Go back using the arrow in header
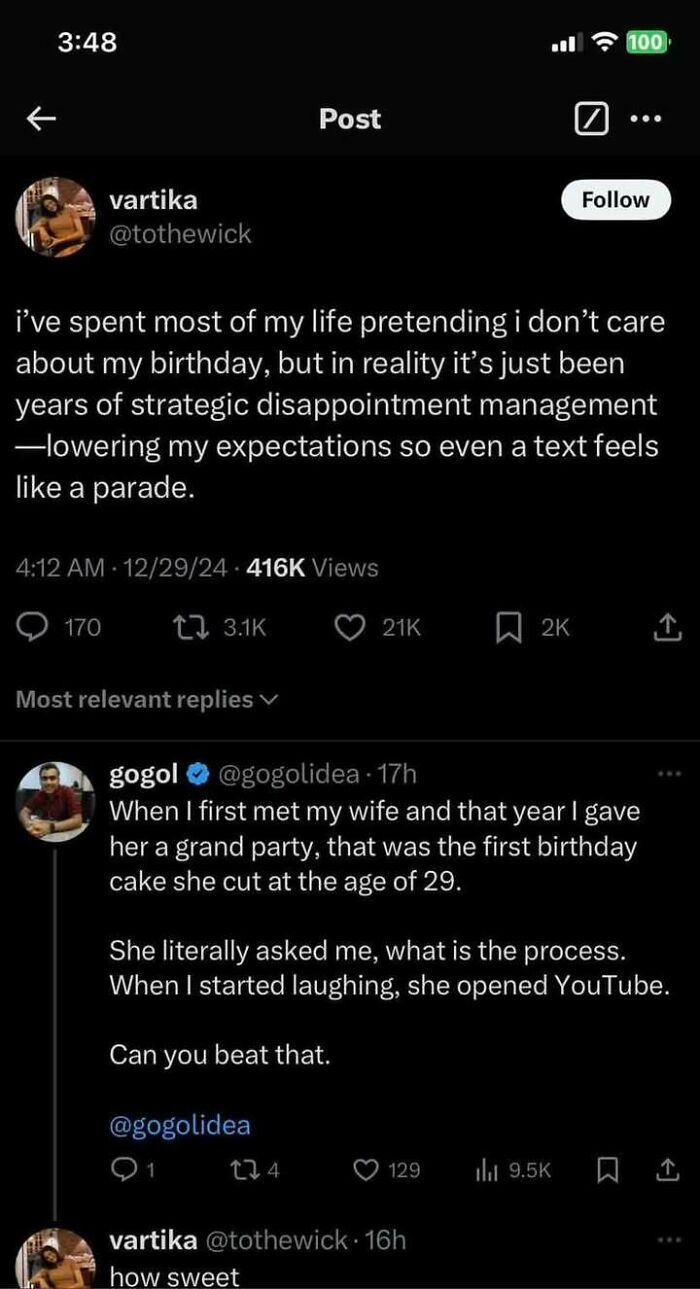Screen dimensions: 700x1289 point(40,118)
